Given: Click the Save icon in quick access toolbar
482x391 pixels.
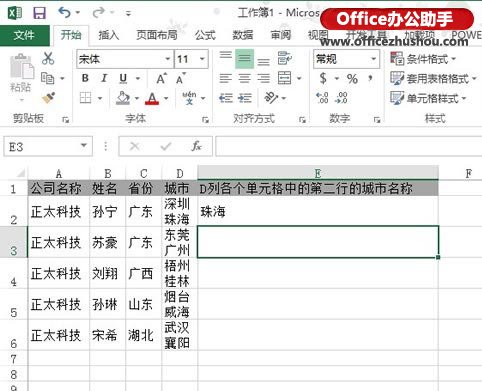Looking at the screenshot, I should [39, 13].
